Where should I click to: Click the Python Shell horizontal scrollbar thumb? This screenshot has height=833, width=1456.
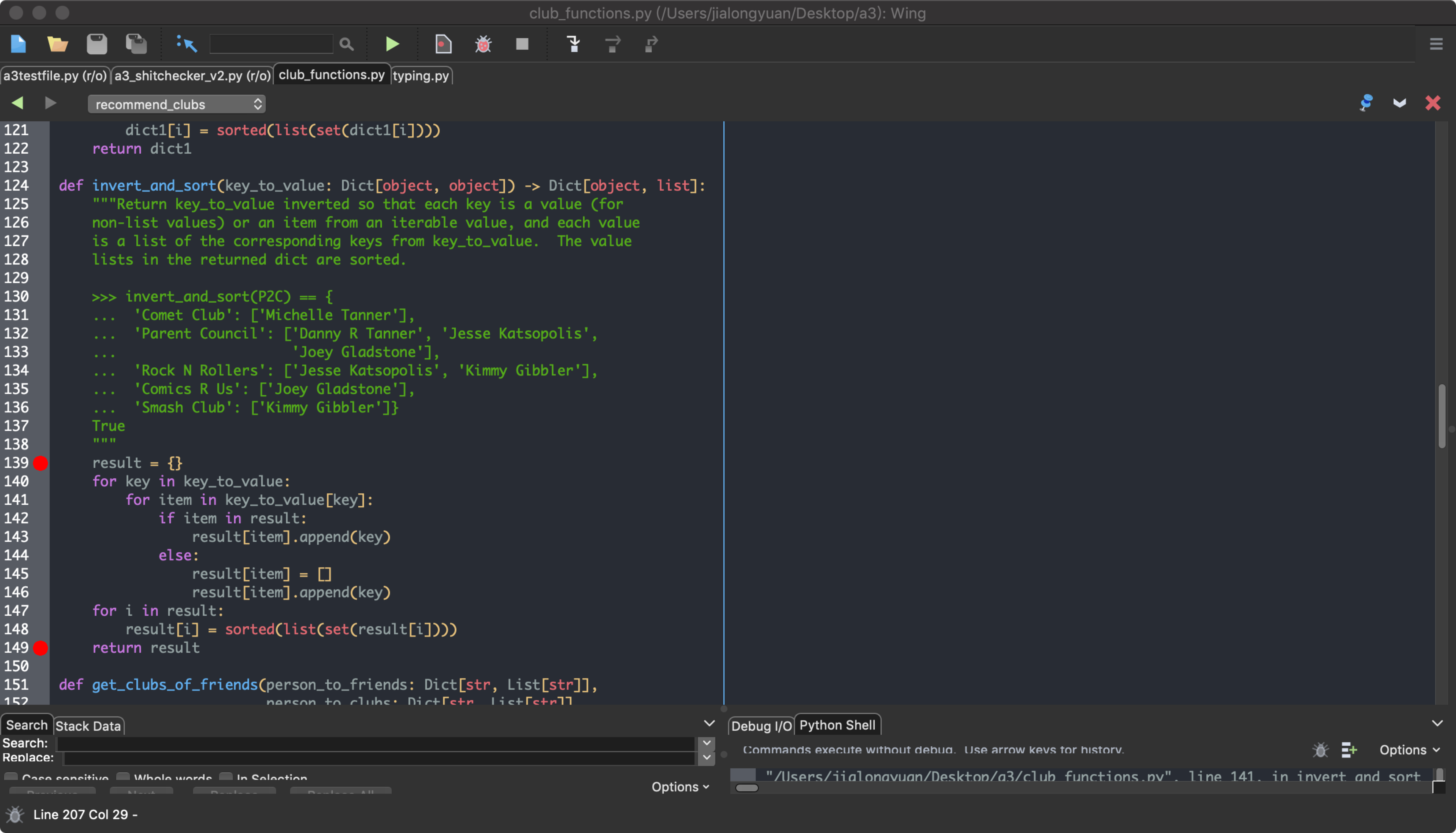pyautogui.click(x=746, y=788)
